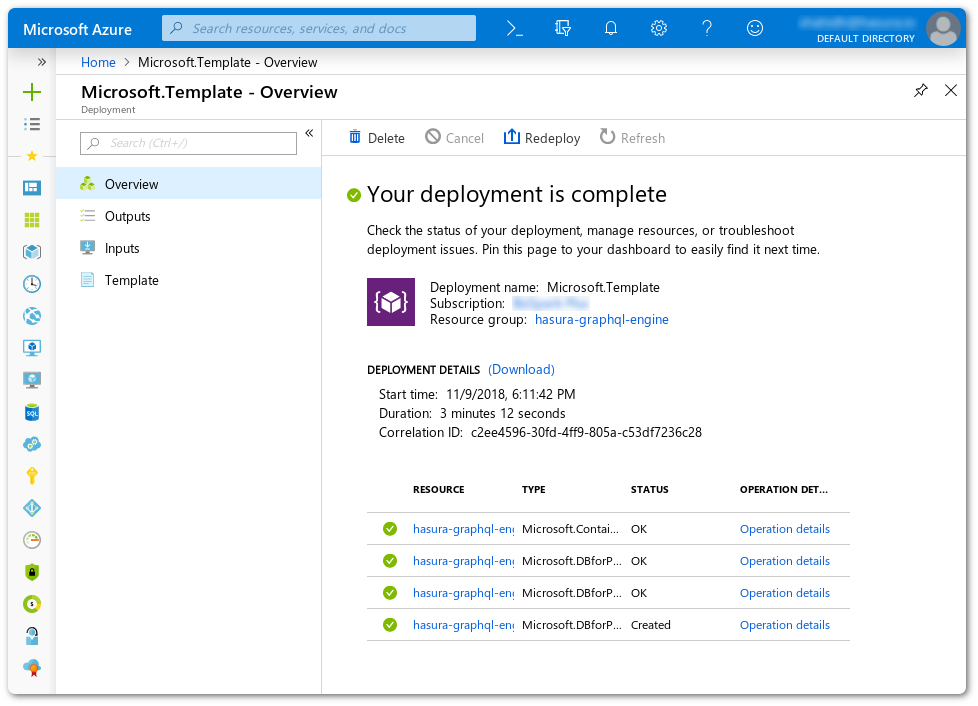Click the DEFAULT DIRECTORY account label
This screenshot has width=978, height=706.
click(866, 39)
